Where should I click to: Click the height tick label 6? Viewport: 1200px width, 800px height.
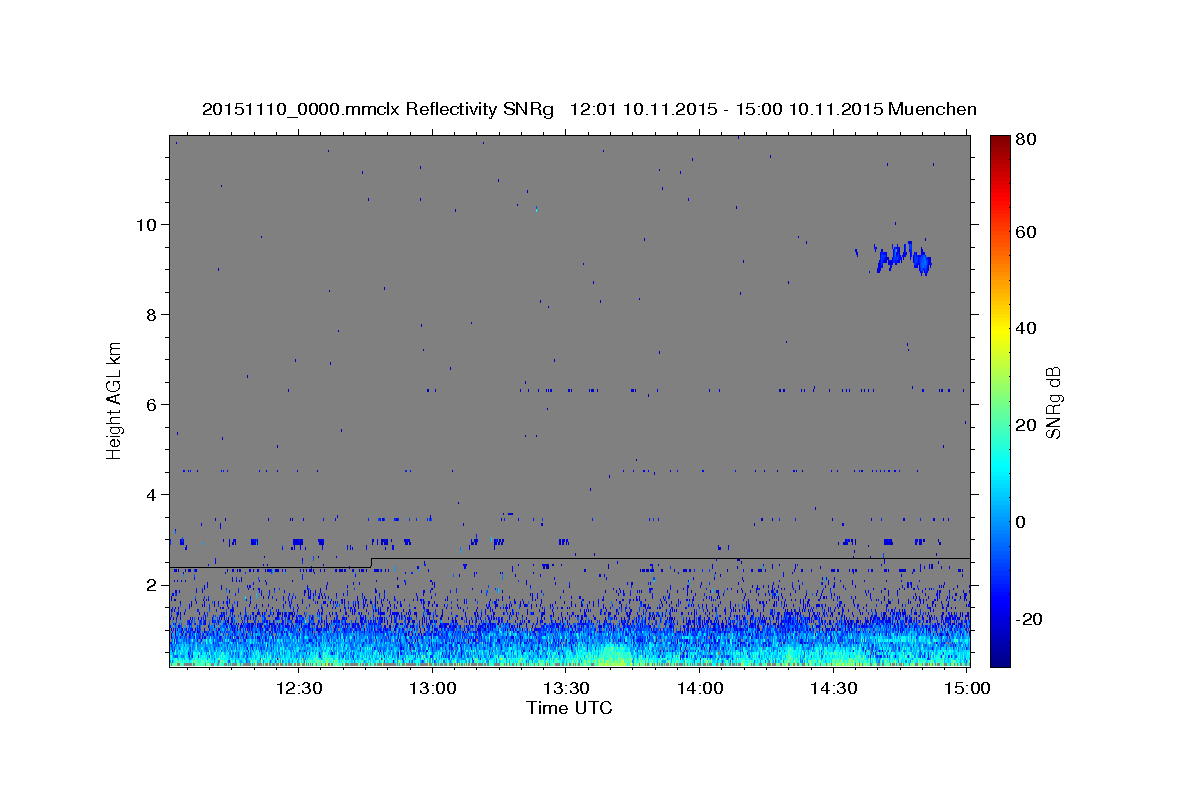click(x=152, y=405)
